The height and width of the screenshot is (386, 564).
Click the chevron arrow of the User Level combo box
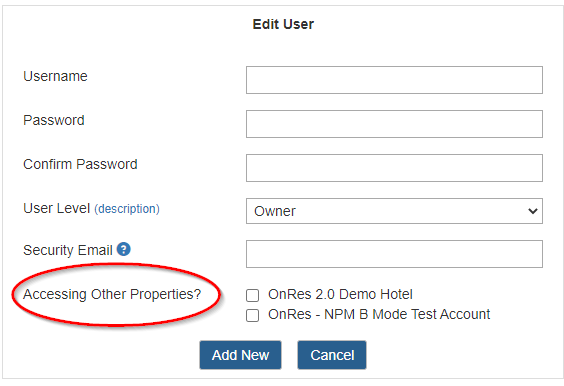click(533, 211)
